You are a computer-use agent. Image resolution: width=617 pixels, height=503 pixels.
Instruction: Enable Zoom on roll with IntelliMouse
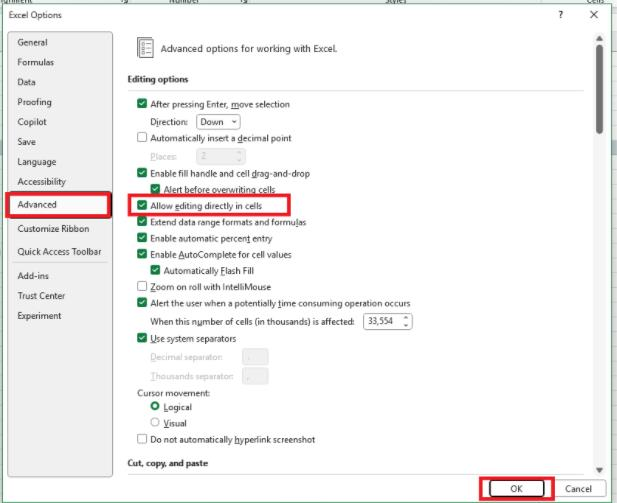[x=142, y=286]
